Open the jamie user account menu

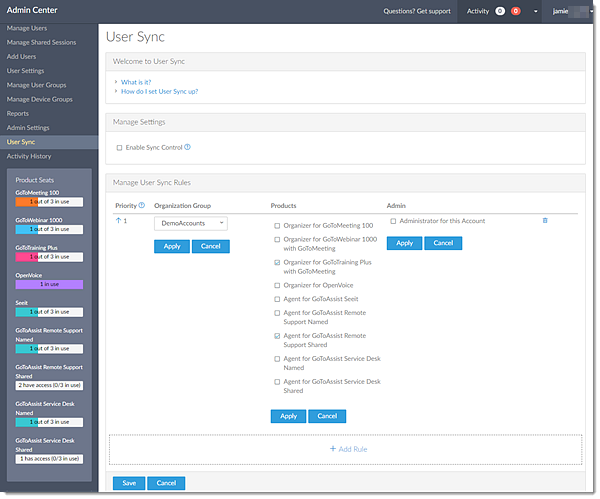pyautogui.click(x=572, y=11)
